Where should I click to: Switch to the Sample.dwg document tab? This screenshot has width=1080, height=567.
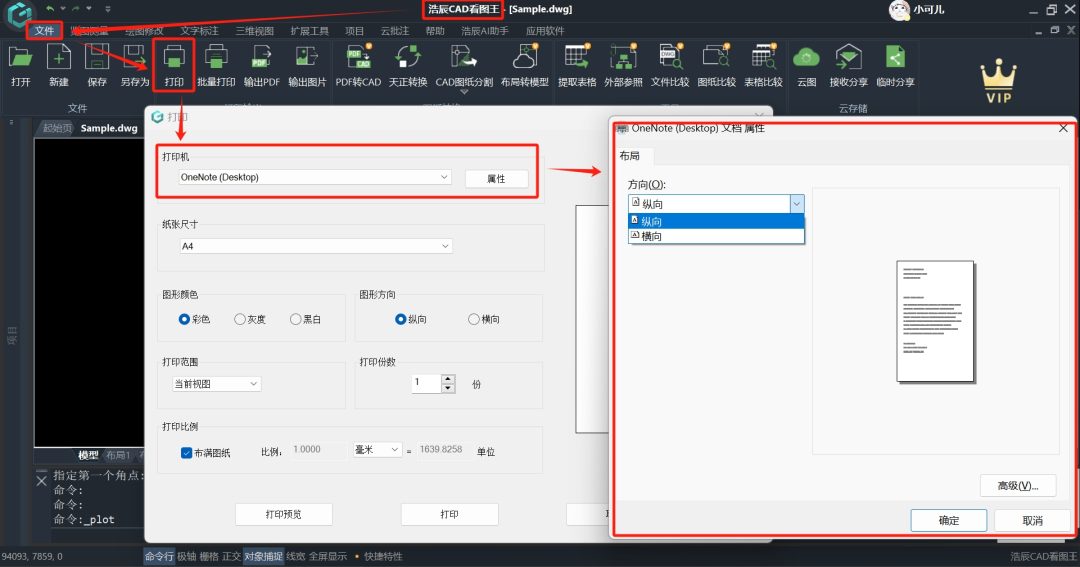pos(109,128)
